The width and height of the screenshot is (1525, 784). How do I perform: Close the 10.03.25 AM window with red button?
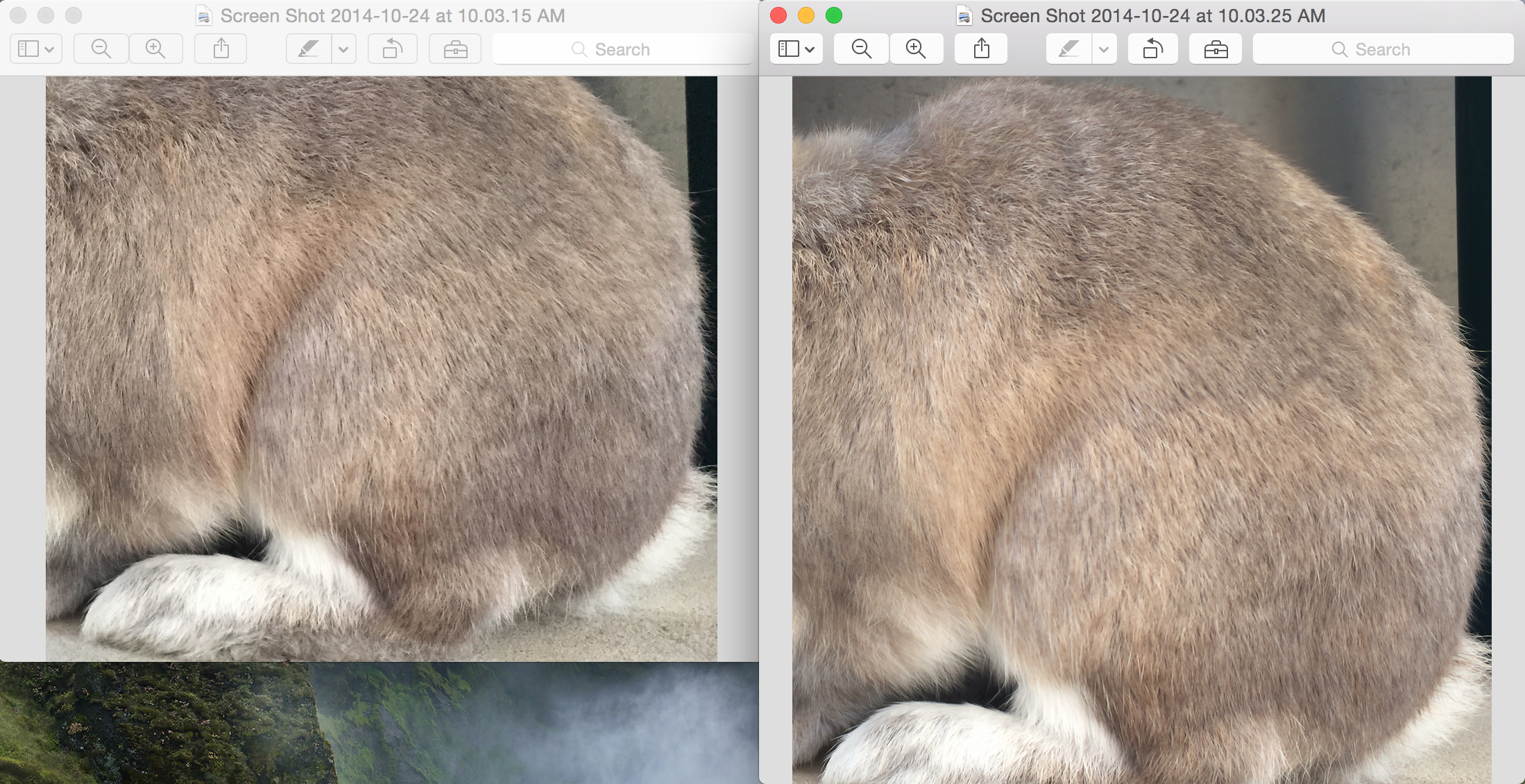coord(778,15)
